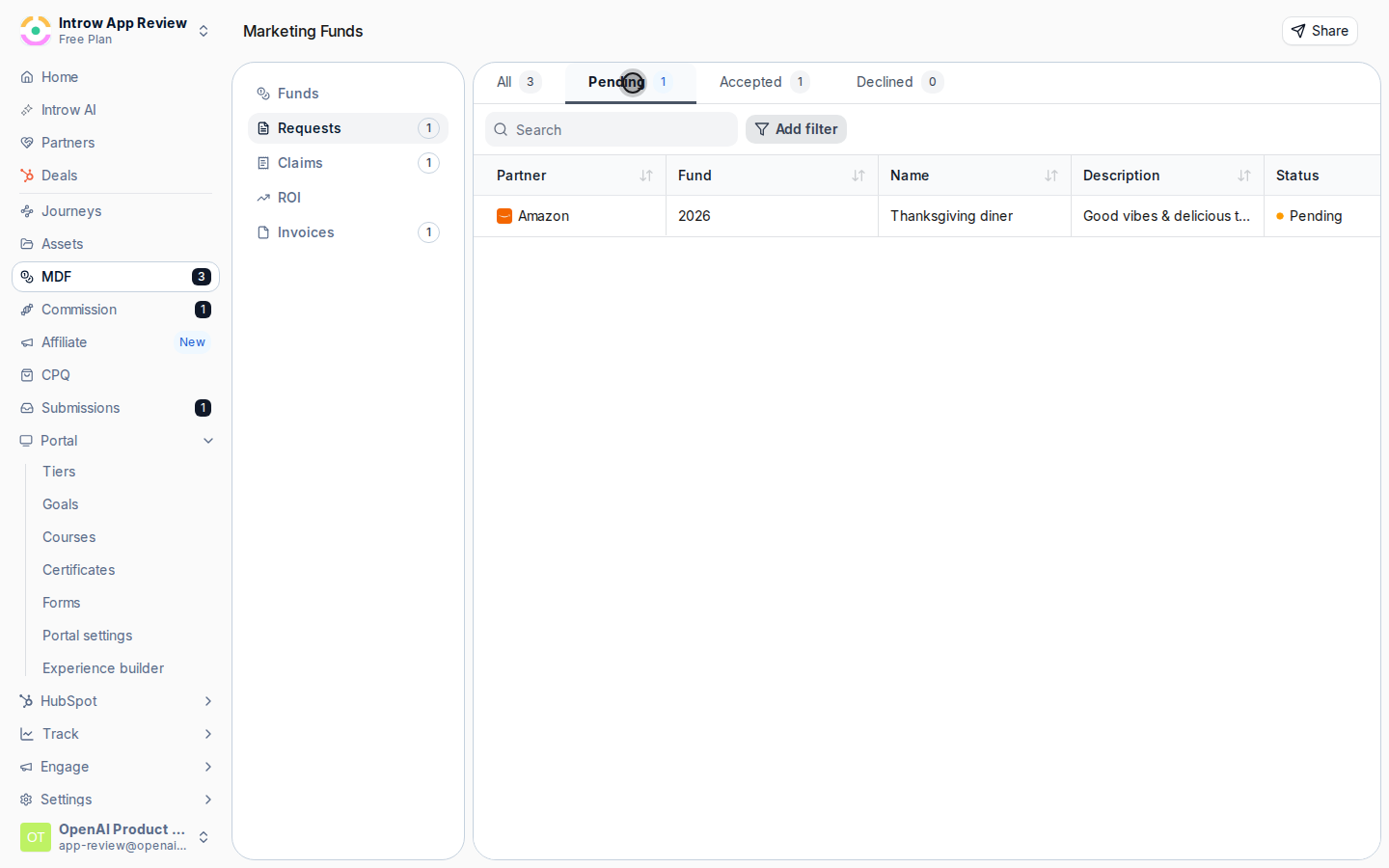Switch to the All tab
This screenshot has height=868, width=1389.
point(519,82)
